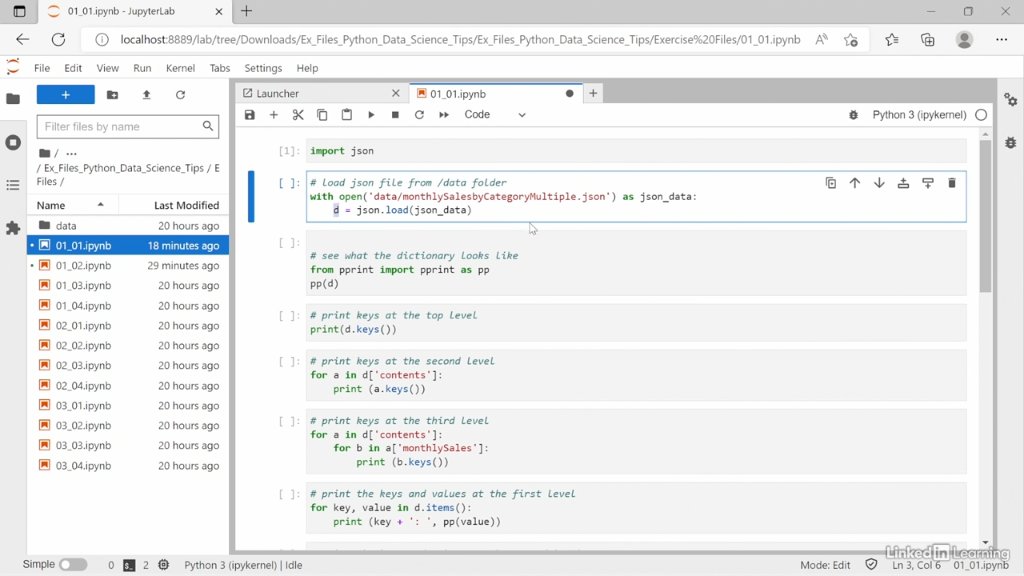Click the browser address bar
Image resolution: width=1024 pixels, height=576 pixels.
[x=460, y=40]
